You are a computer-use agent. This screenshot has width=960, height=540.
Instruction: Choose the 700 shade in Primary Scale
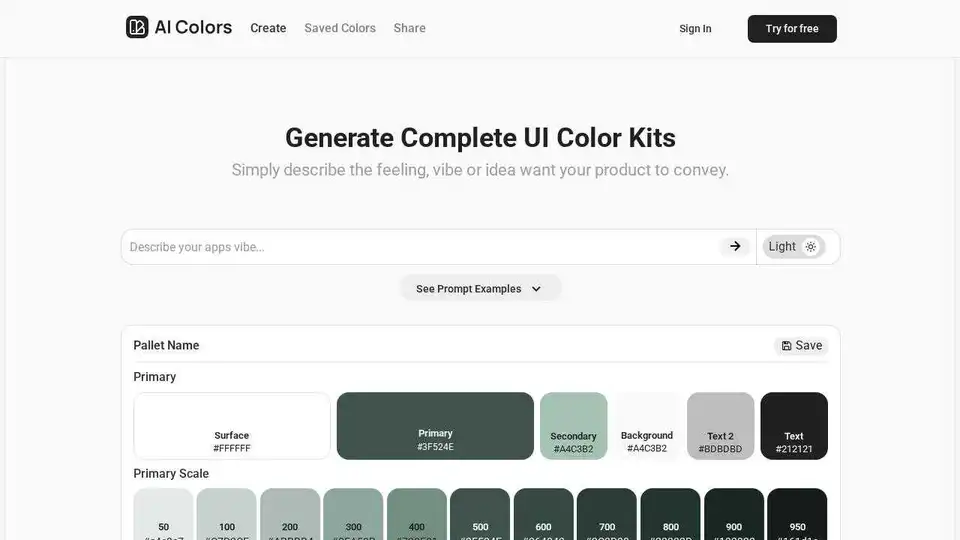click(x=607, y=514)
